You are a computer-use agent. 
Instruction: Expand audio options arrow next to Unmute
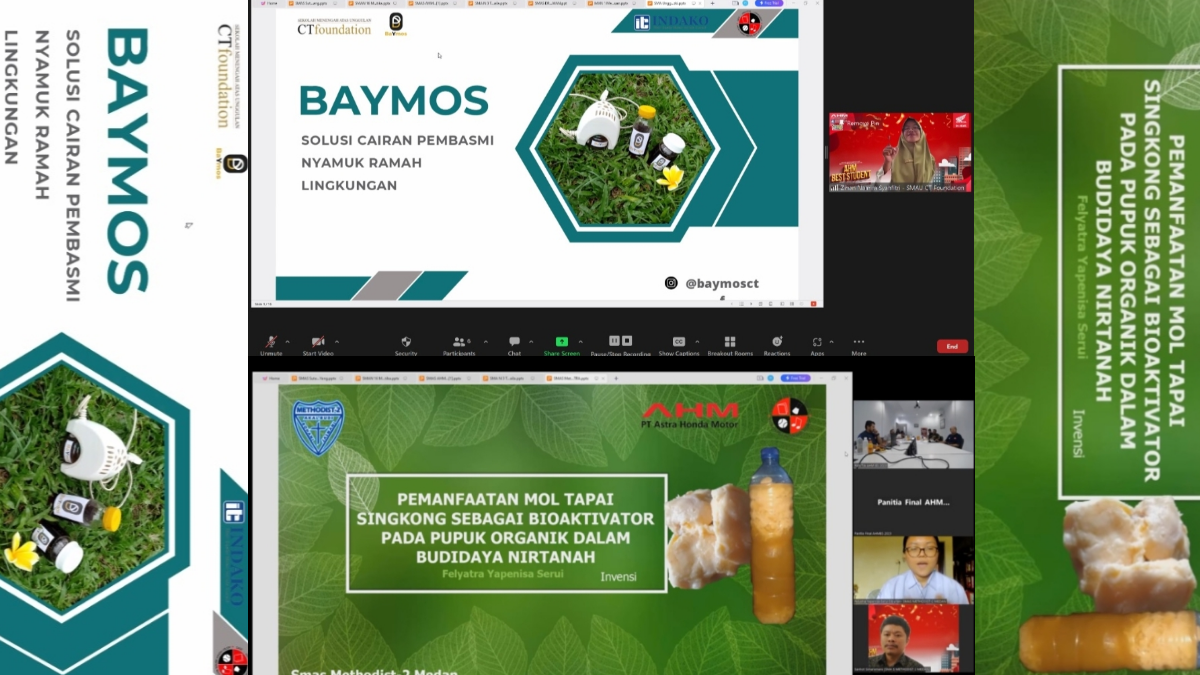288,341
